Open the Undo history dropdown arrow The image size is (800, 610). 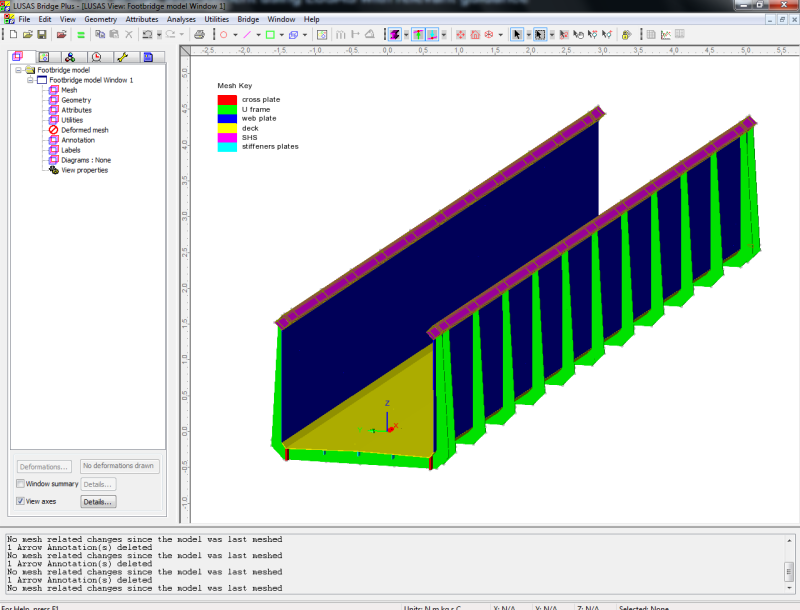(x=159, y=35)
